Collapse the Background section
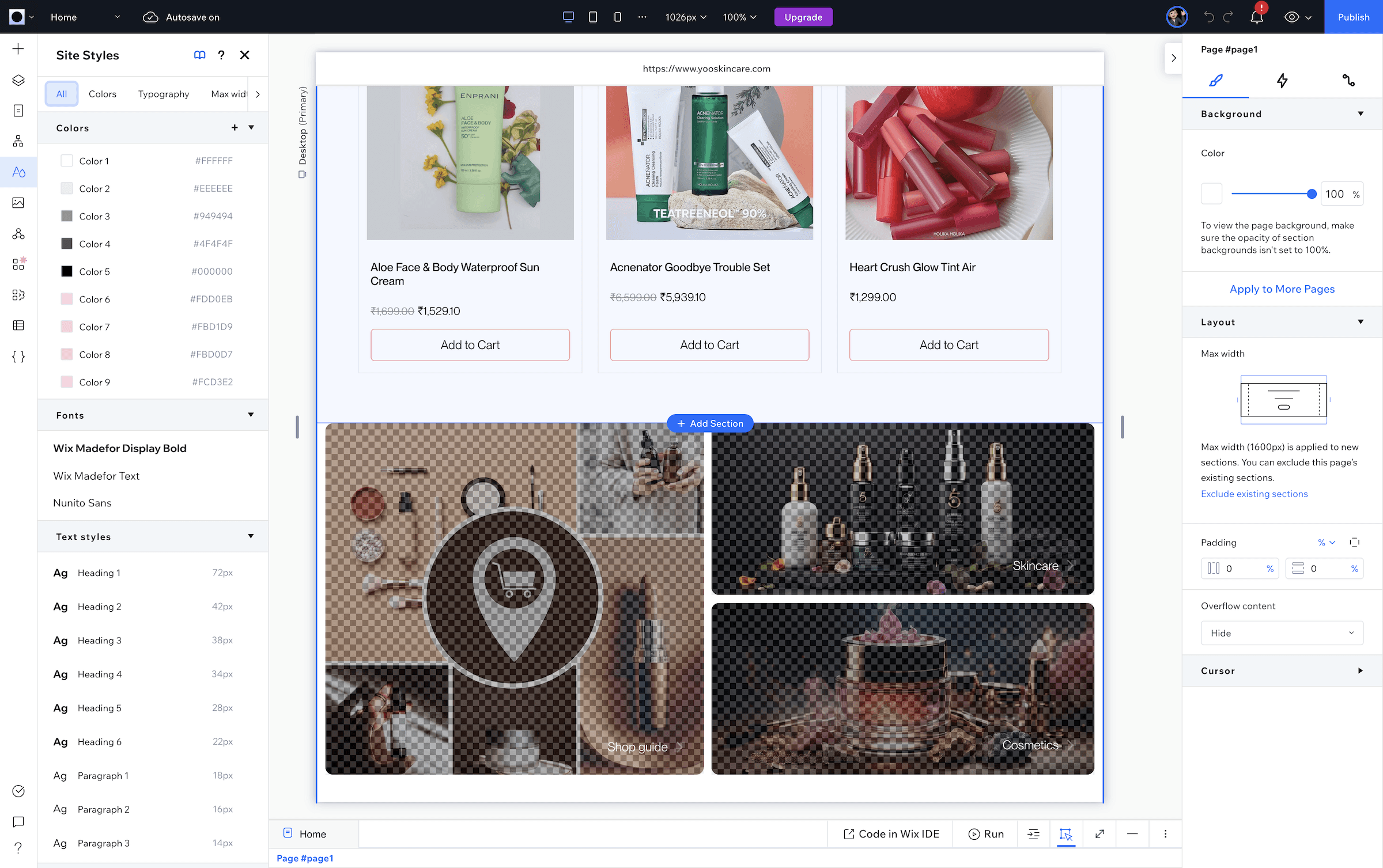The image size is (1383, 868). point(1361,113)
